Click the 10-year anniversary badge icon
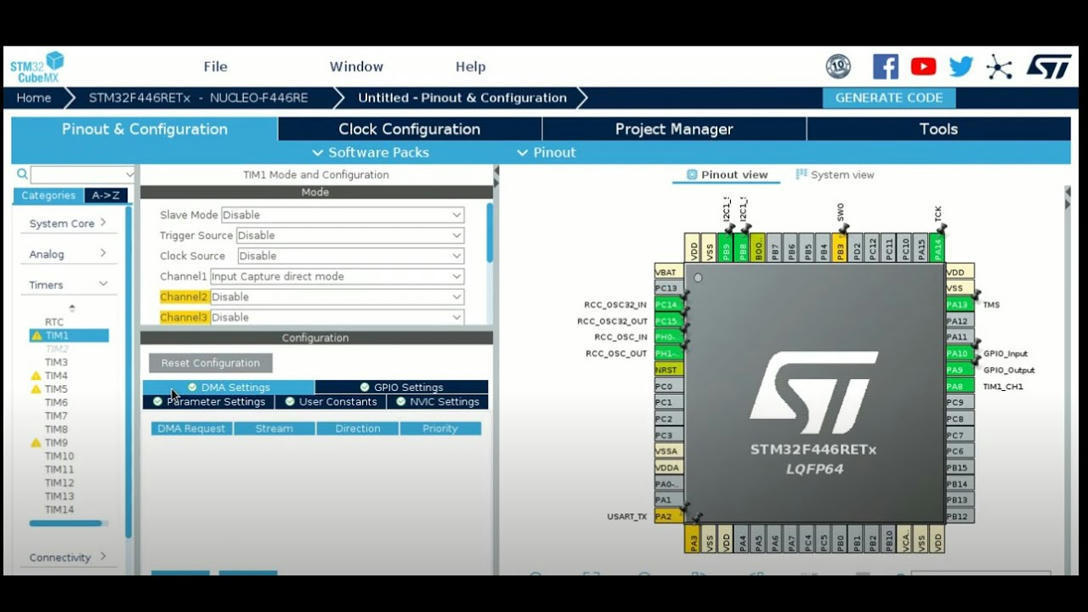Image resolution: width=1088 pixels, height=612 pixels. 838,66
